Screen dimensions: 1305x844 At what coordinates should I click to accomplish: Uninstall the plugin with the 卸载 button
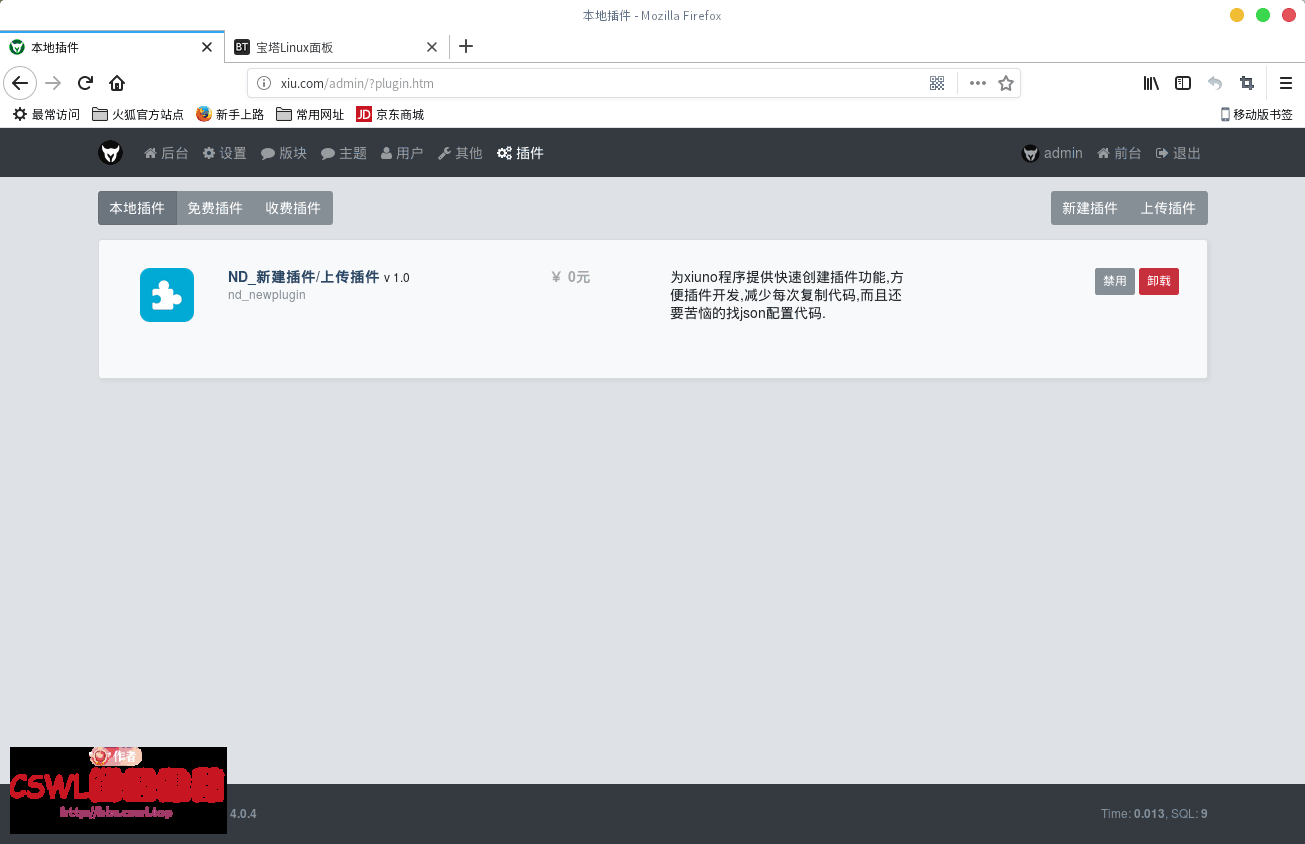tap(1158, 281)
